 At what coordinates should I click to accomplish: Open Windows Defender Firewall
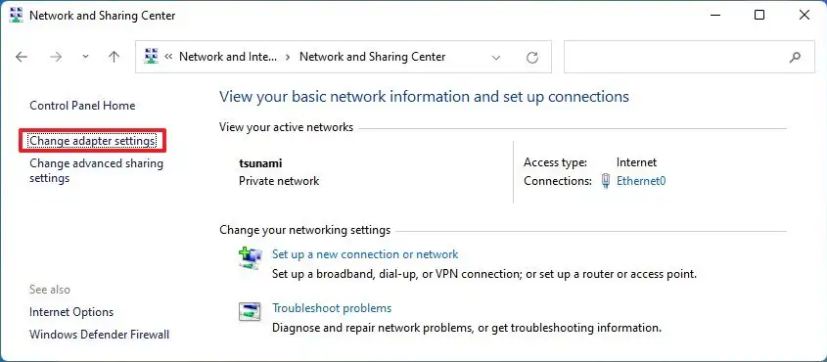pos(100,334)
